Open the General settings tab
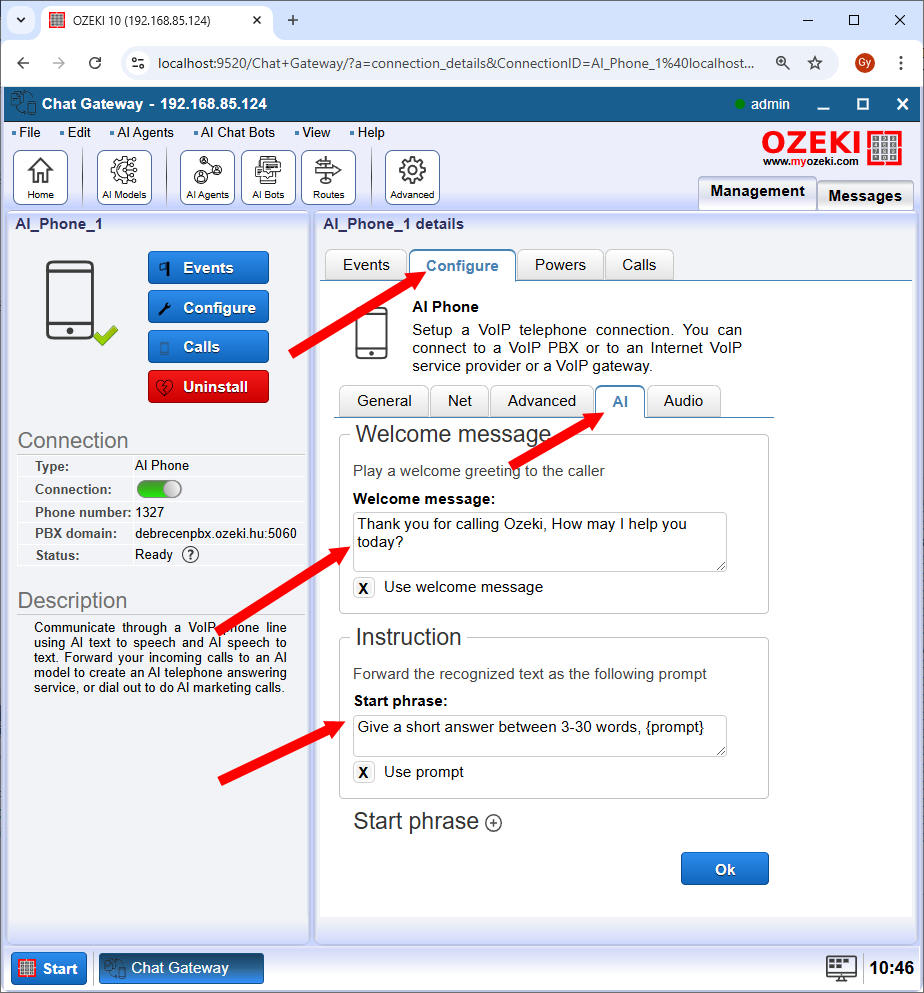Image resolution: width=924 pixels, height=993 pixels. pos(384,401)
